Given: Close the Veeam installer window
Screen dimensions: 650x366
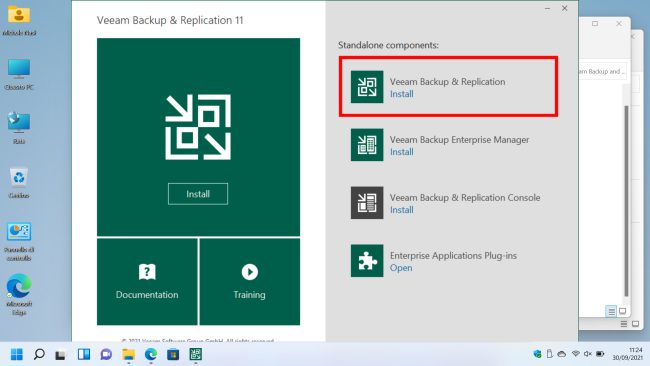Looking at the screenshot, I should point(564,8).
